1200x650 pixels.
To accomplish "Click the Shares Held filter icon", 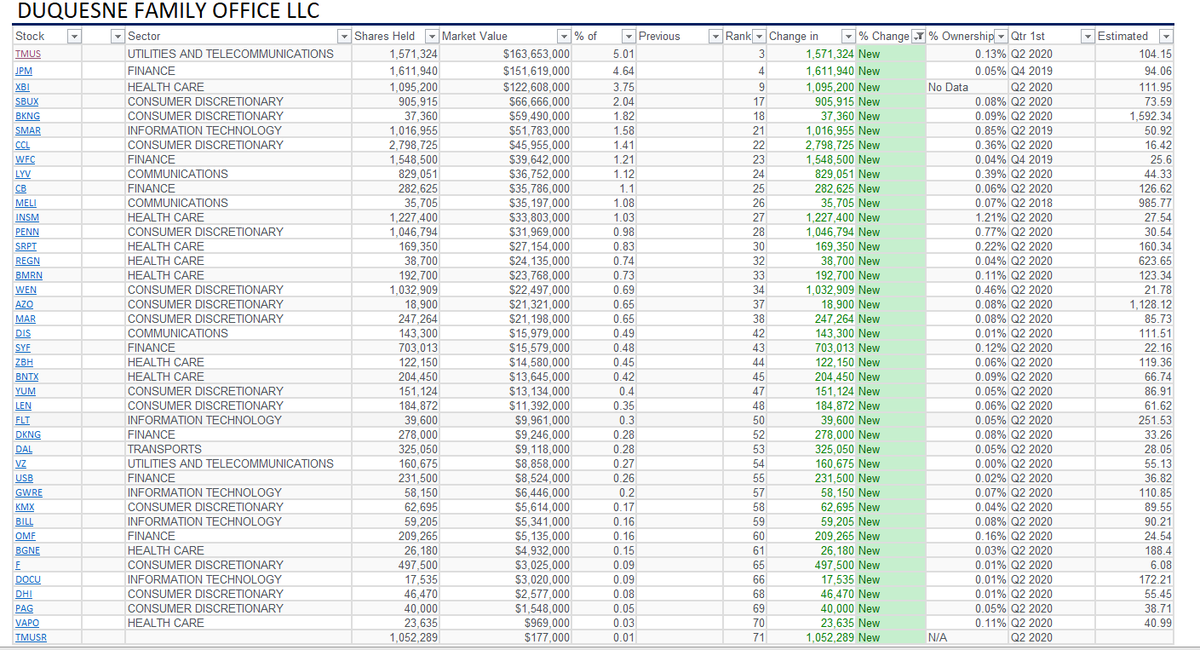I will pyautogui.click(x=431, y=35).
